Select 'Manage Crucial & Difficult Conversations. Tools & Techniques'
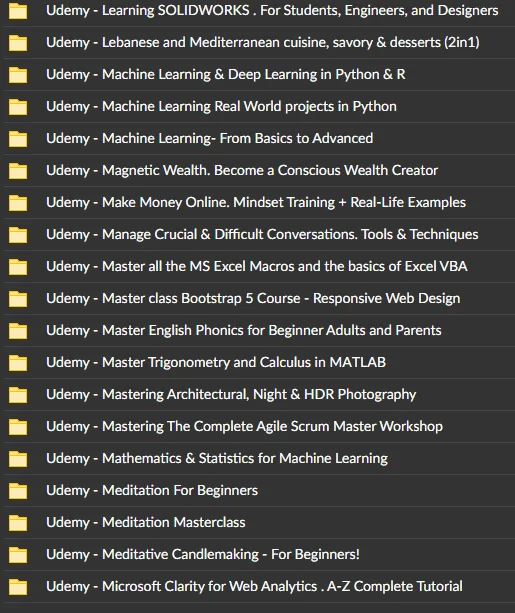This screenshot has width=515, height=613. tap(290, 235)
